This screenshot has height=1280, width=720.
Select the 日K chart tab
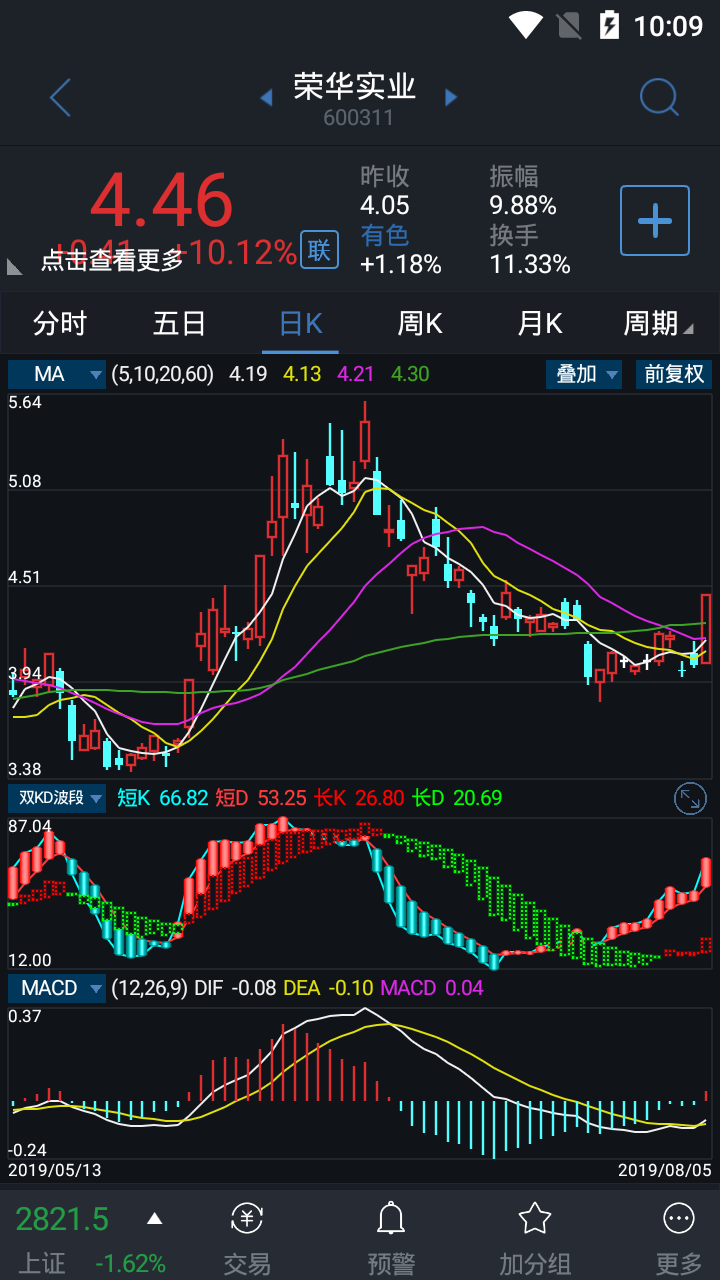(300, 323)
